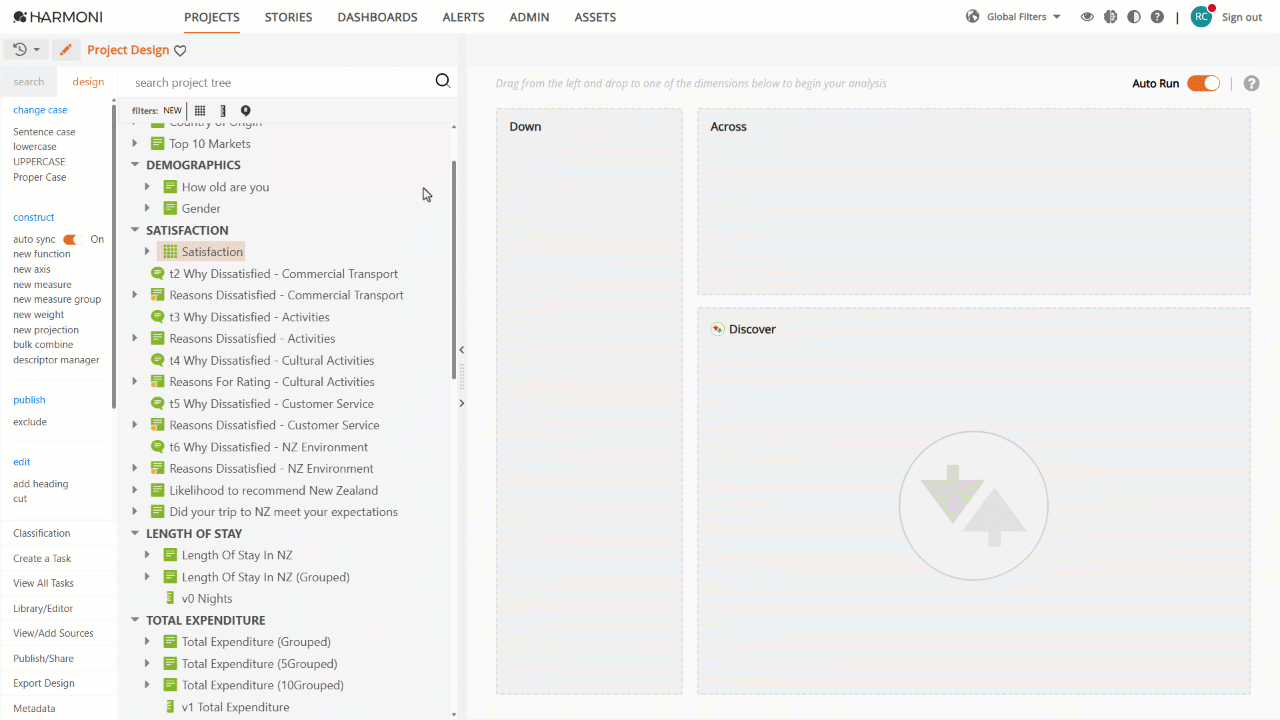Collapse the LENGTH OF STAY section
1280x720 pixels.
(x=135, y=533)
